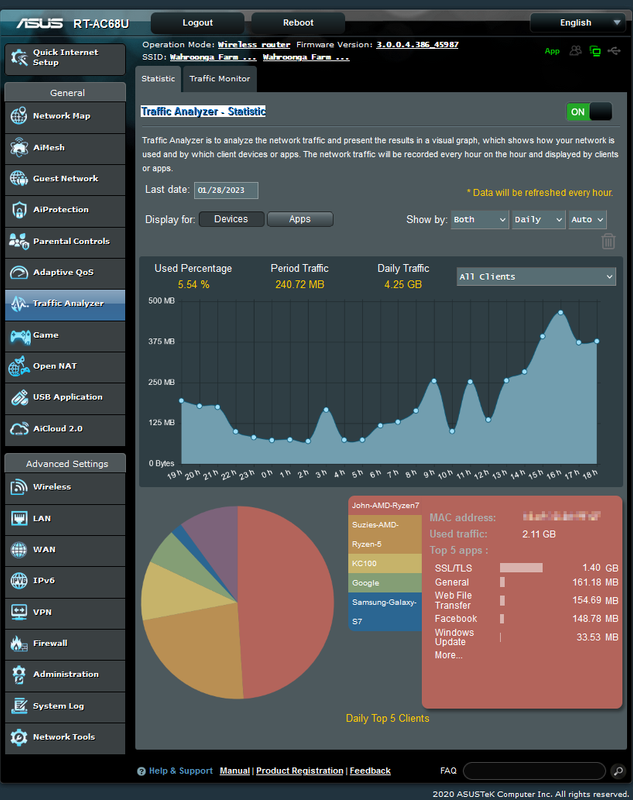
Task: Click the App link in header
Action: [x=552, y=51]
